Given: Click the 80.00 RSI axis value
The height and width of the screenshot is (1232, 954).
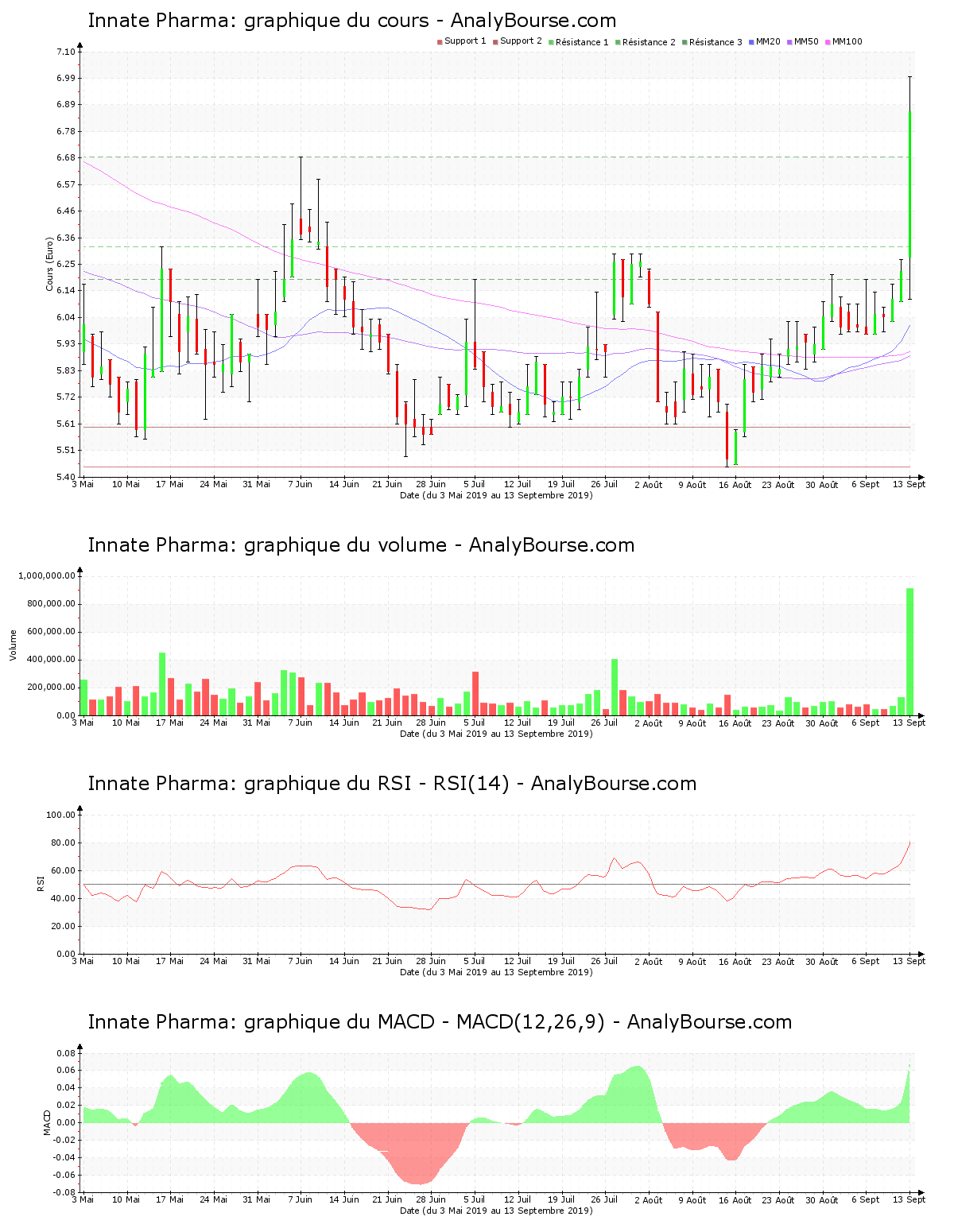Looking at the screenshot, I should 64,843.
